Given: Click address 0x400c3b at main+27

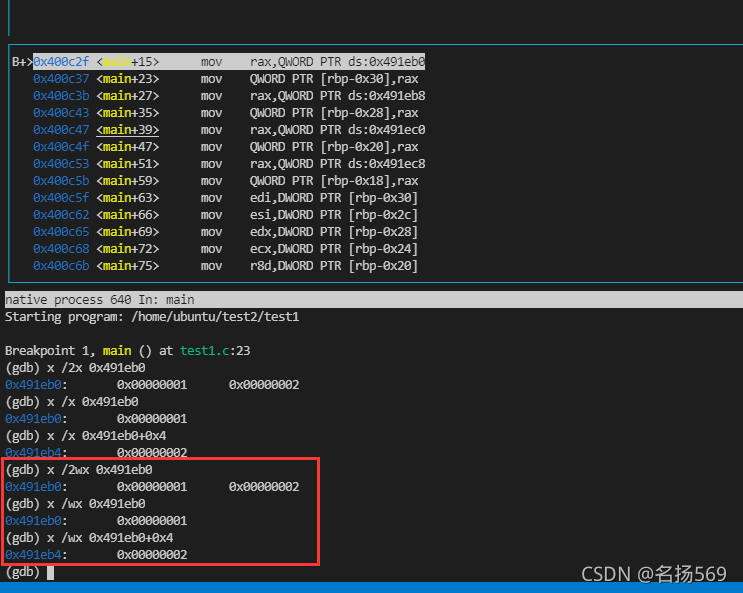Looking at the screenshot, I should (x=61, y=96).
